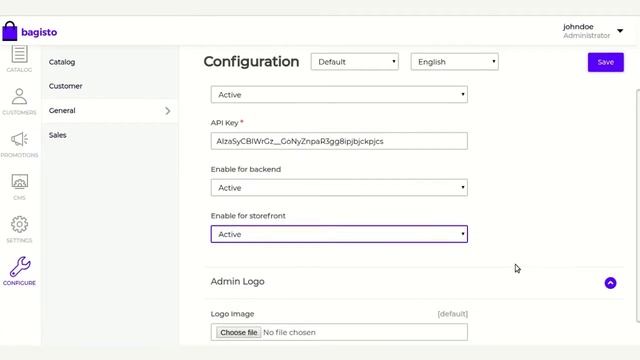Click the Configuration page heading
640x360 pixels.
tap(251, 62)
